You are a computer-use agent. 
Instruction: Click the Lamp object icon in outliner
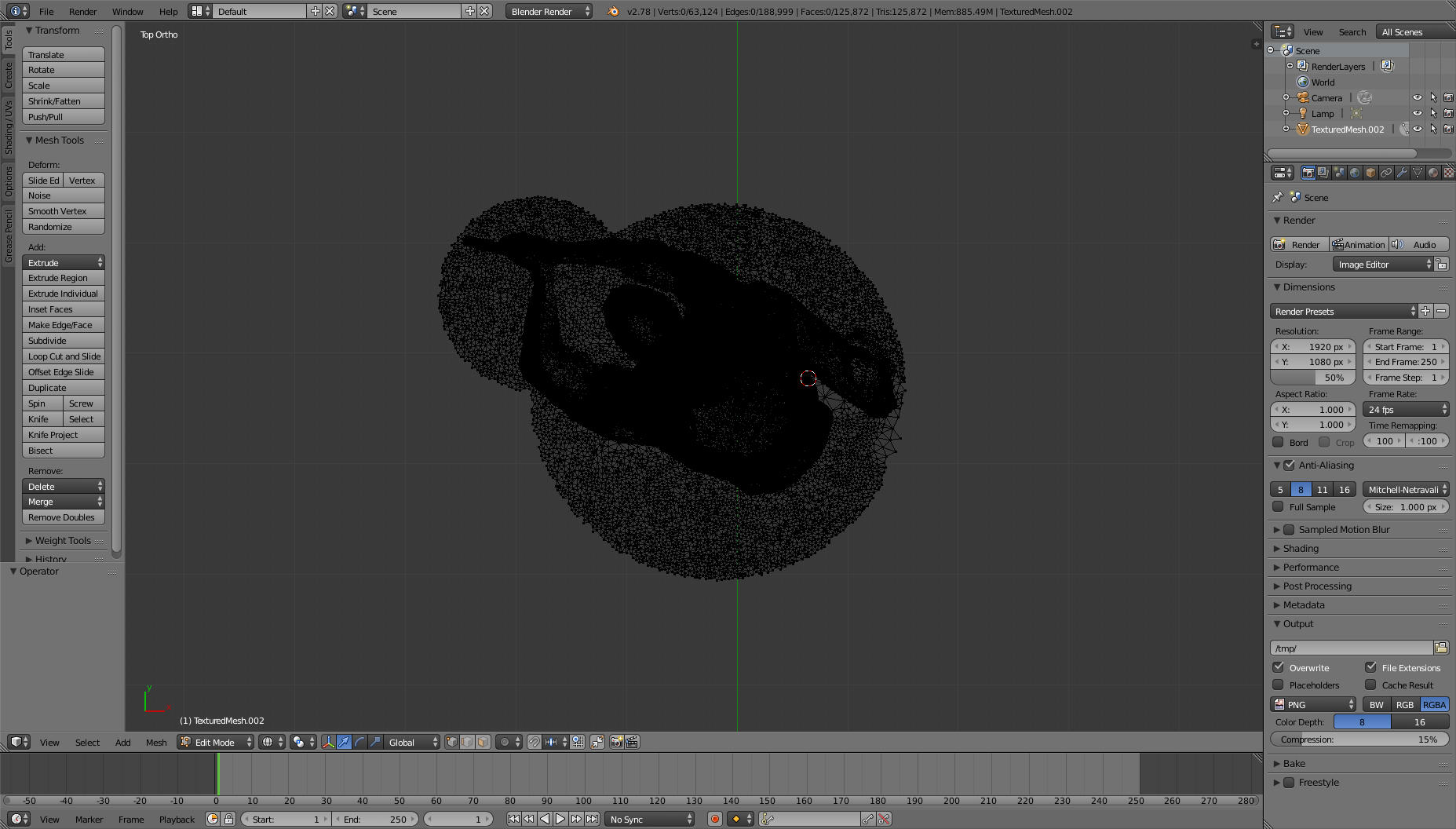coord(1303,113)
